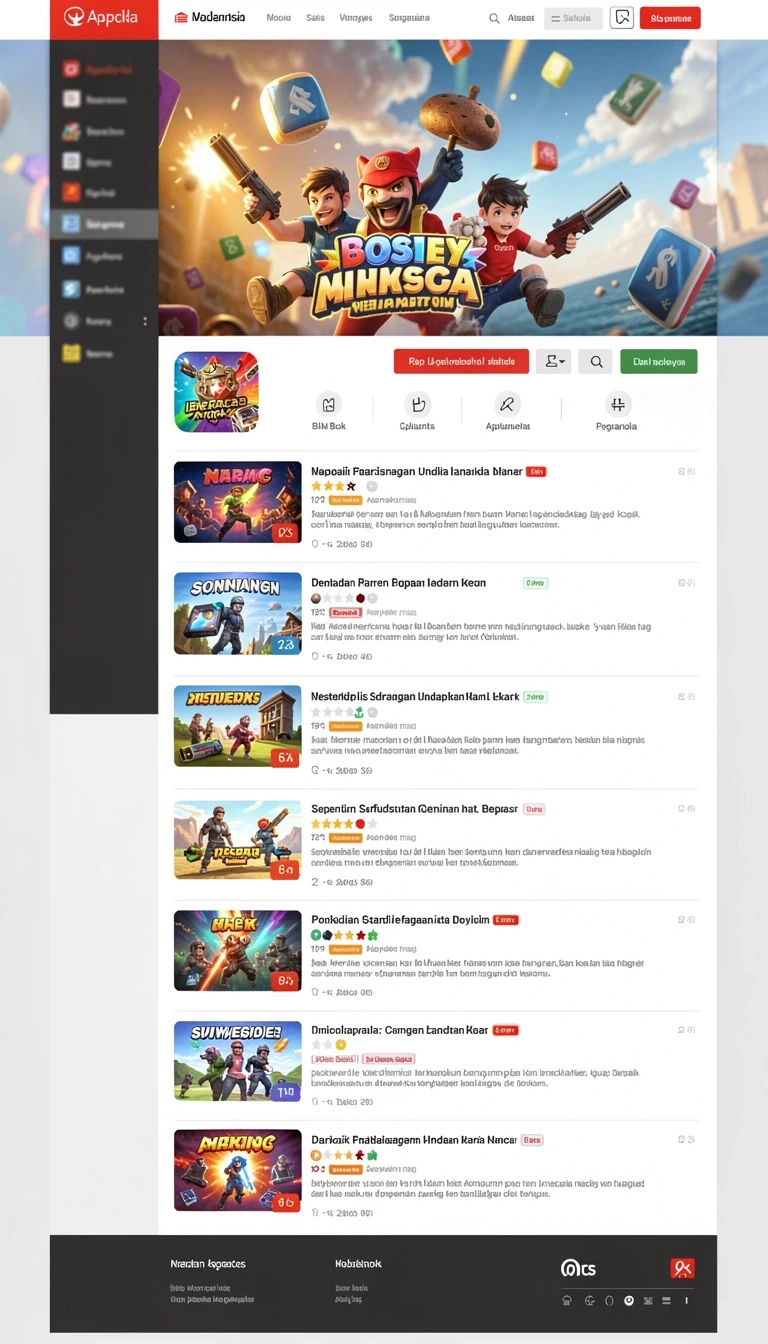
Task: Click the app icon thumbnail beside the Rap button
Action: (x=216, y=391)
